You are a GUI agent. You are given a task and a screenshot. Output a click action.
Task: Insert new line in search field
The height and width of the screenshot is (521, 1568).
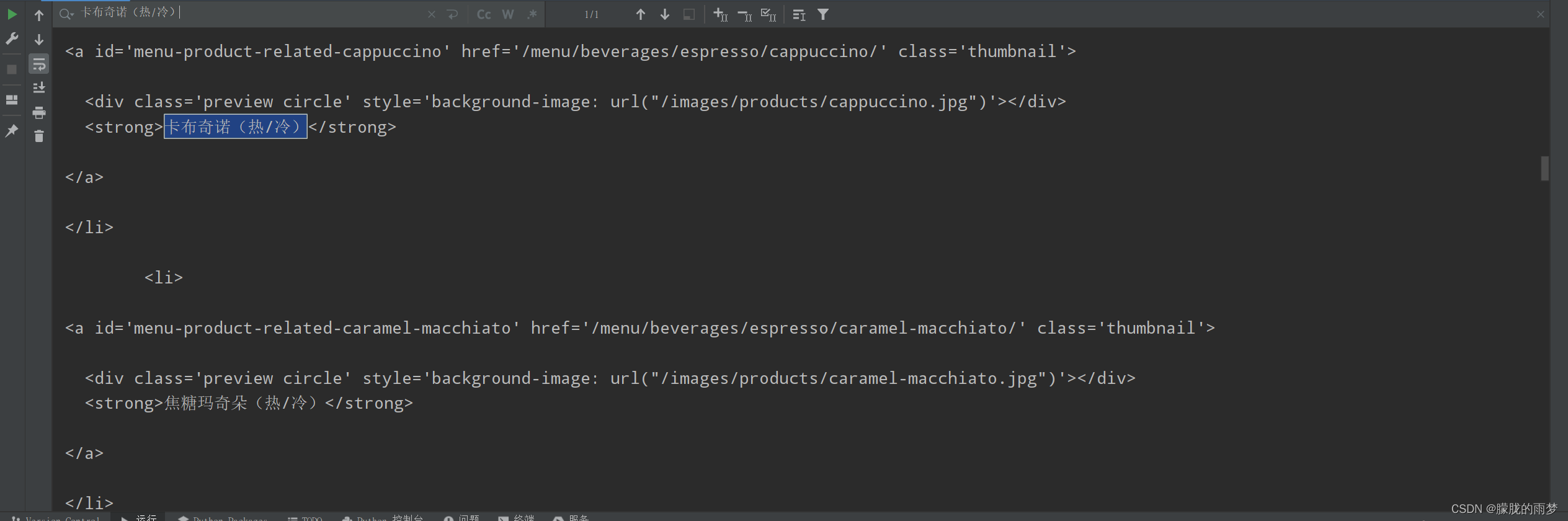453,14
